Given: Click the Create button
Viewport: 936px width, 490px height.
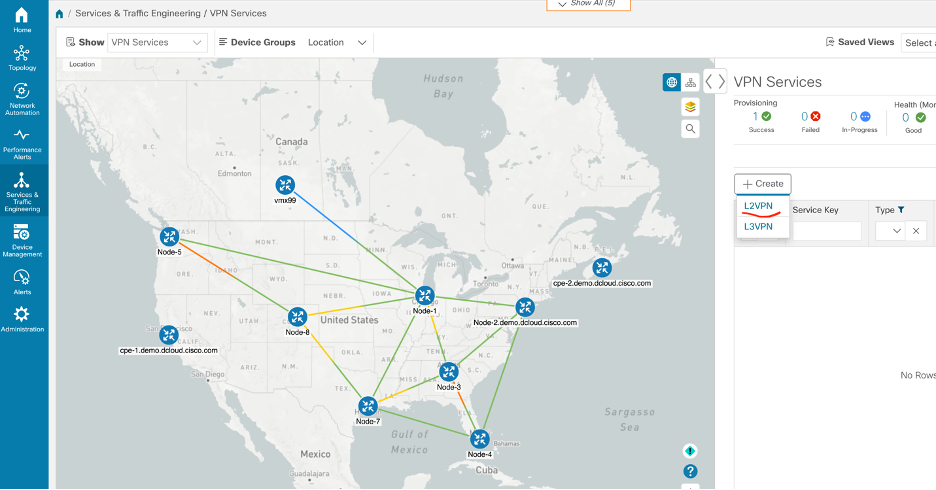Looking at the screenshot, I should point(763,184).
